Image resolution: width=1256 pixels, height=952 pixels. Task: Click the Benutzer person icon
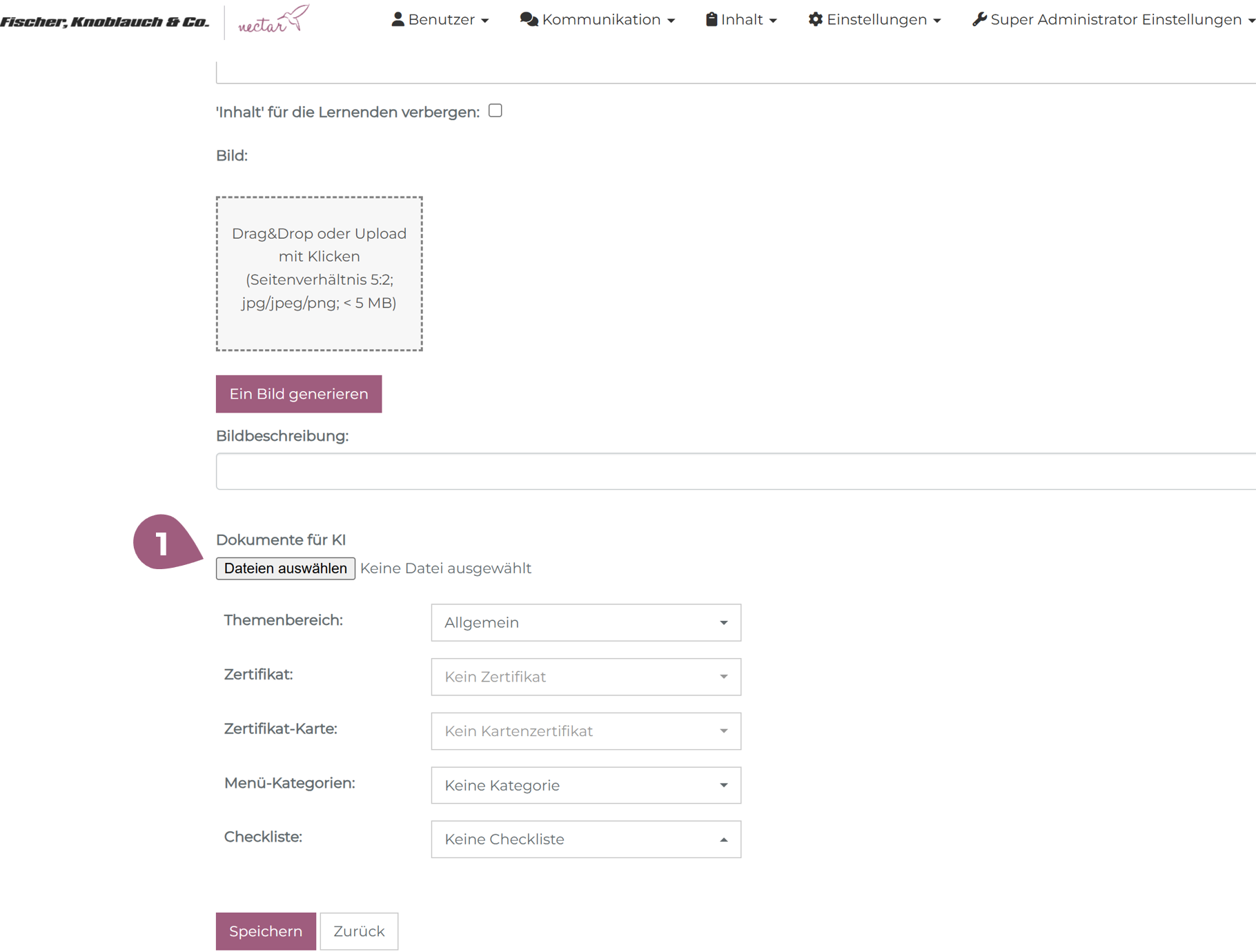coord(398,19)
